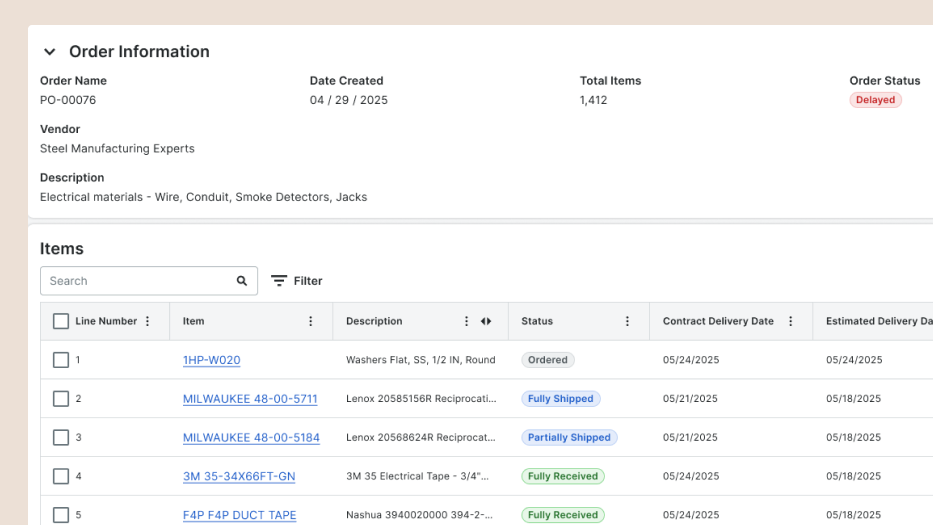Click line 2 estimated date 05/18/2025

[853, 399]
